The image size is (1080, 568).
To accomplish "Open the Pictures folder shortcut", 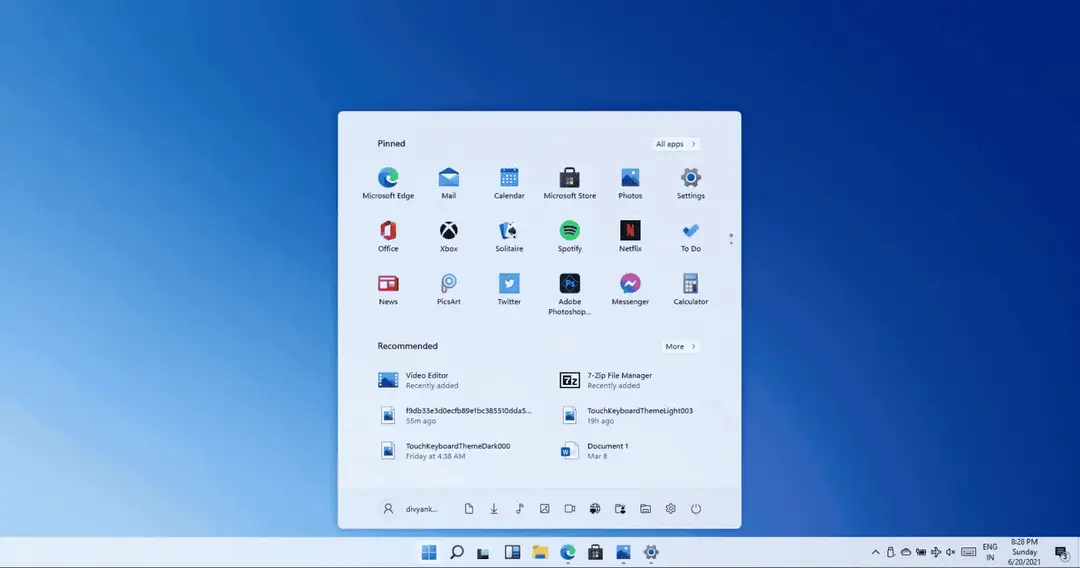I will pos(544,509).
